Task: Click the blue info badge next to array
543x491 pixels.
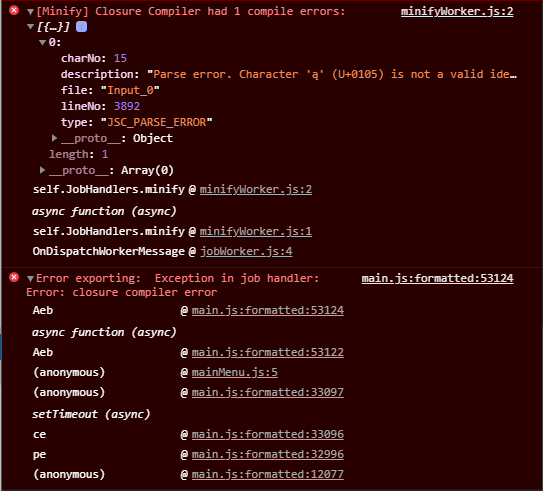Action: tap(81, 27)
